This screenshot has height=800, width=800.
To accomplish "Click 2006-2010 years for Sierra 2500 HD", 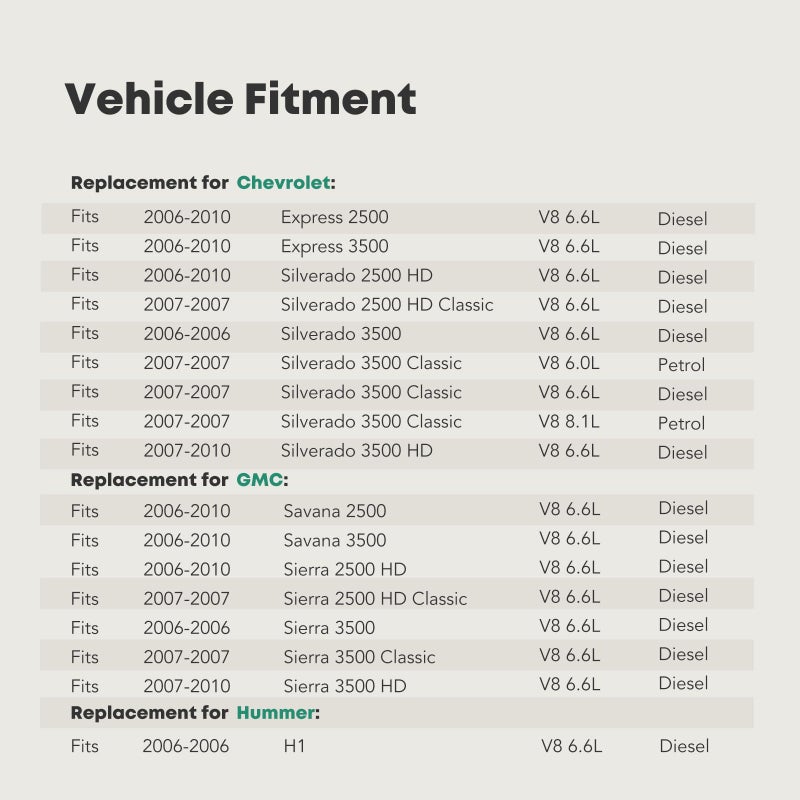I will coord(187,569).
